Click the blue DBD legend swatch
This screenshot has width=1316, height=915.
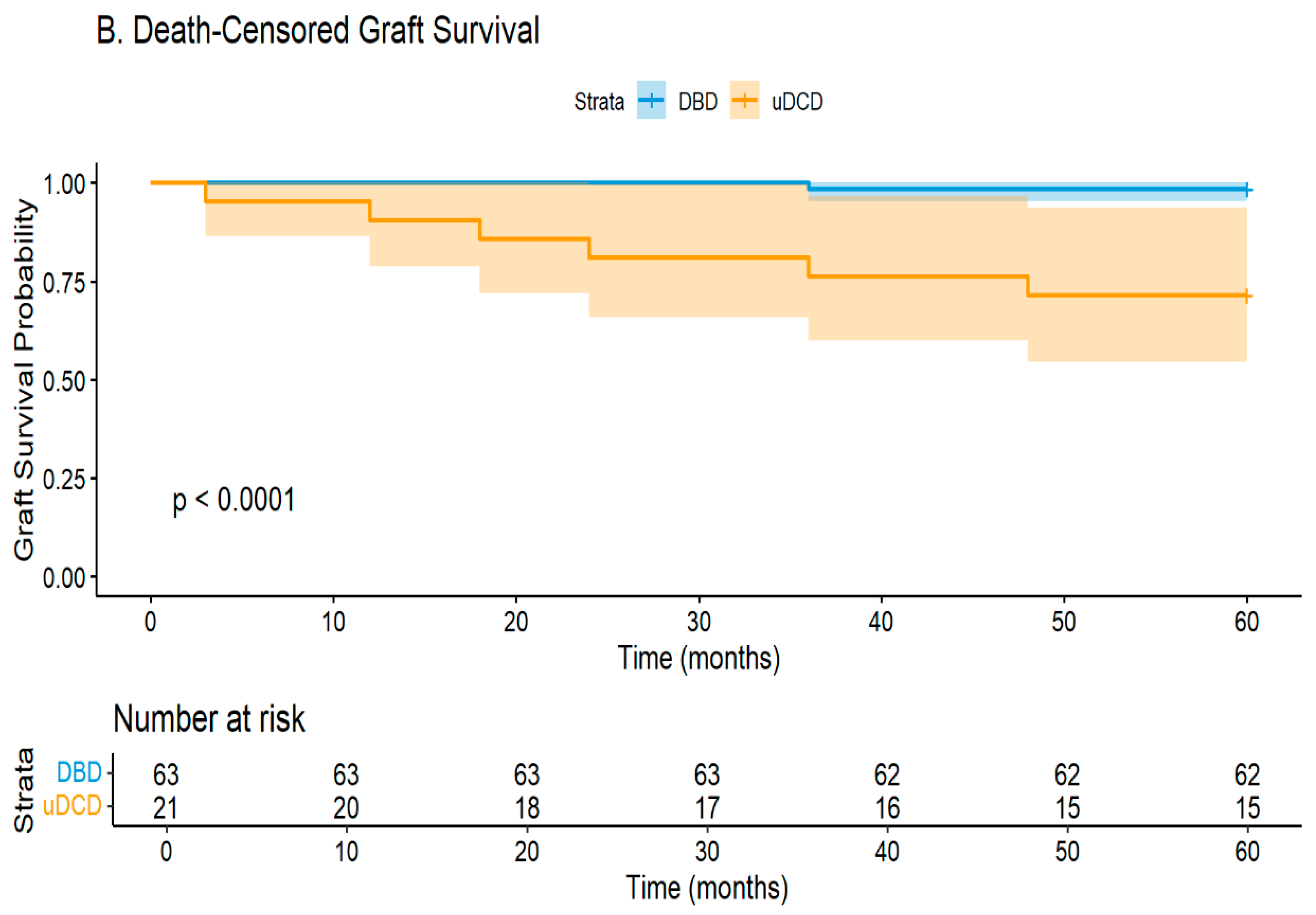click(651, 100)
